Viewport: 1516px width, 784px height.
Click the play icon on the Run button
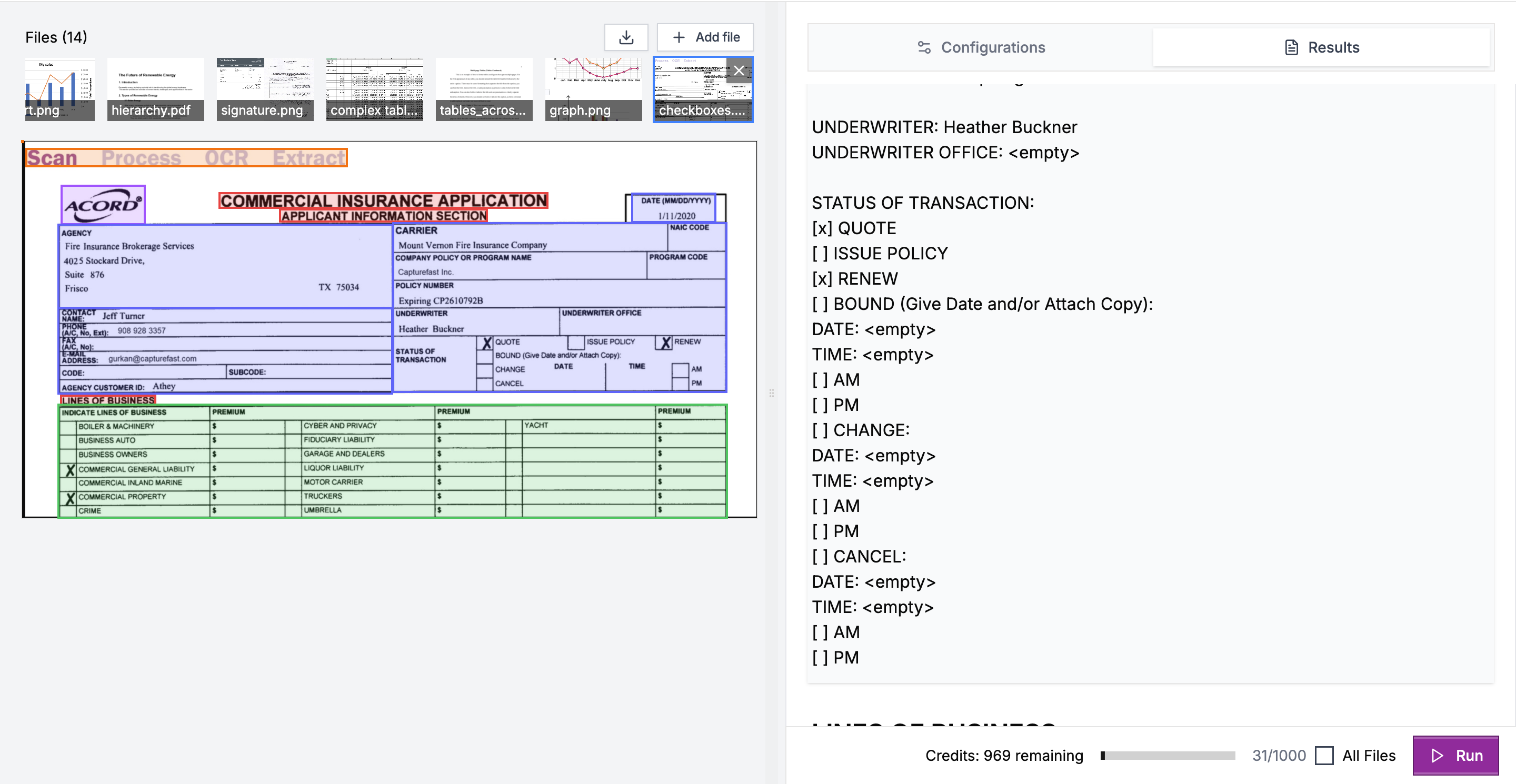(x=1438, y=755)
